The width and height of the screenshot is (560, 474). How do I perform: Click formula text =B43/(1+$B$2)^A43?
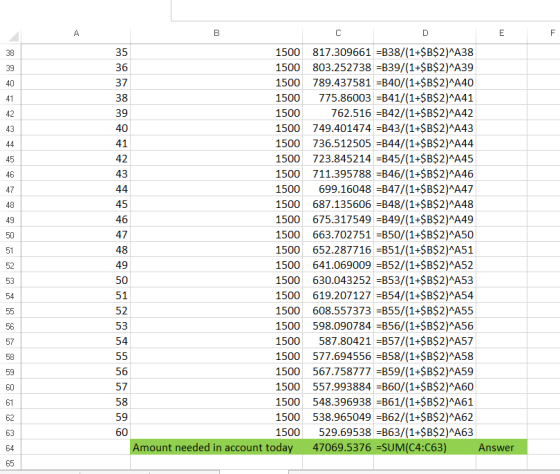click(425, 128)
